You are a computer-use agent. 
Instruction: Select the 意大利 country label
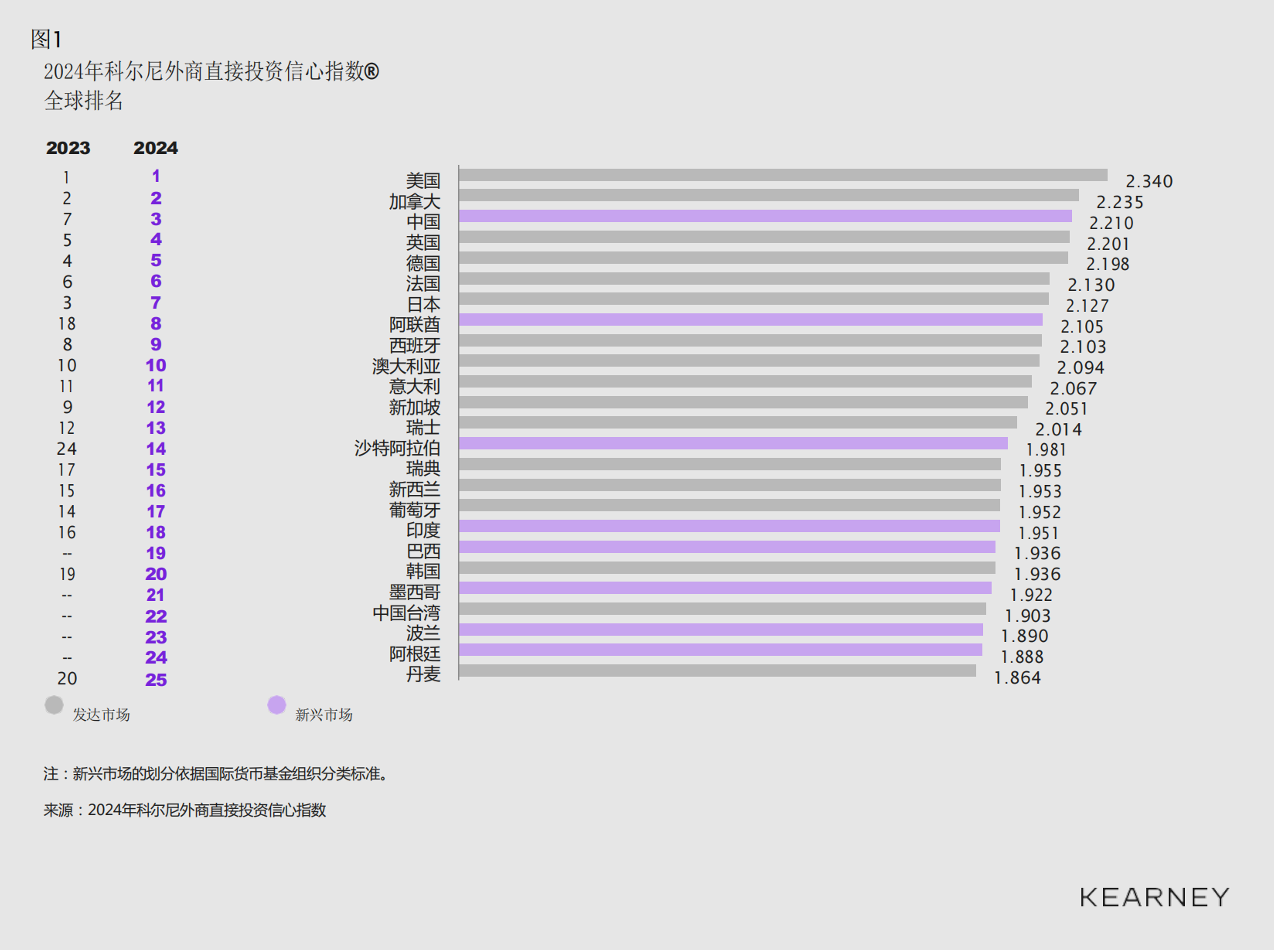point(415,386)
